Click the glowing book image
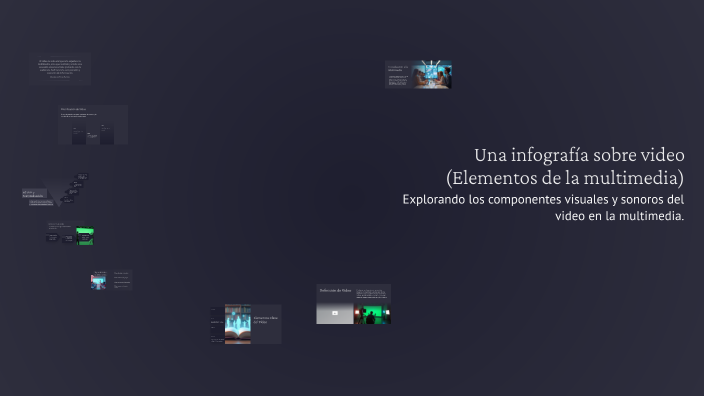 [238, 324]
